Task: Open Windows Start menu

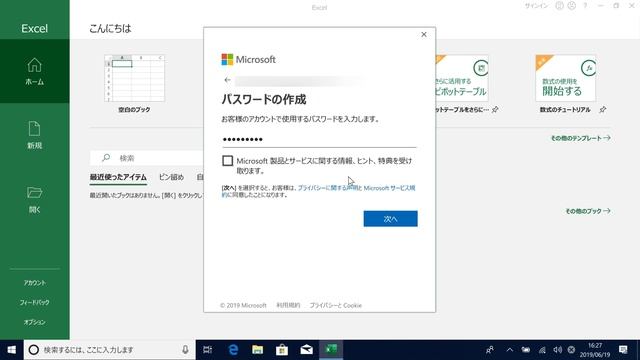Action: click(11, 350)
